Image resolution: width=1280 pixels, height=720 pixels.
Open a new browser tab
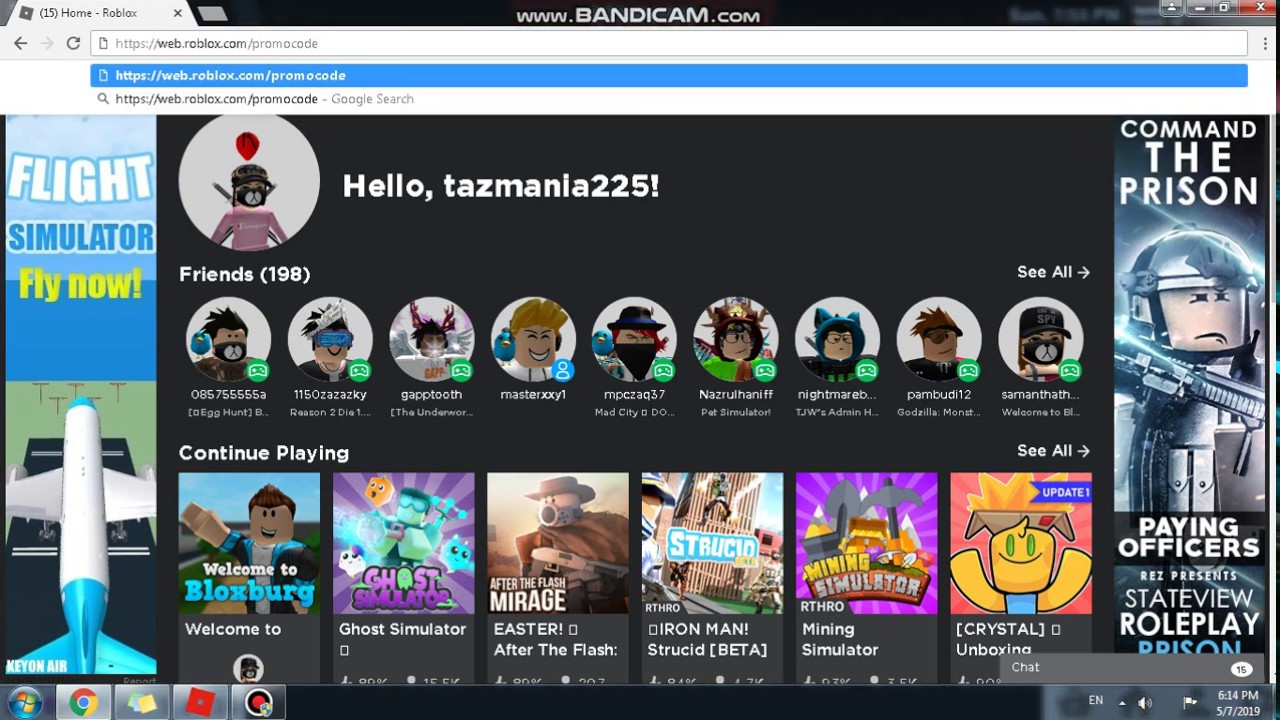[211, 13]
